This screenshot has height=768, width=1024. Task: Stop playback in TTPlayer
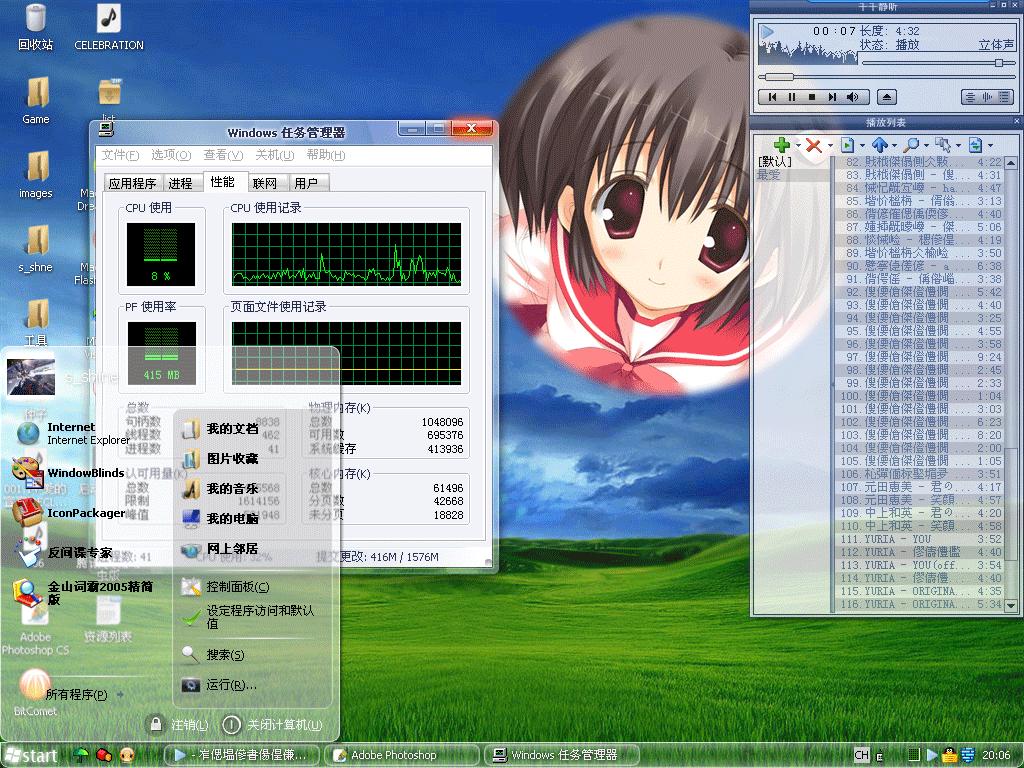click(812, 97)
